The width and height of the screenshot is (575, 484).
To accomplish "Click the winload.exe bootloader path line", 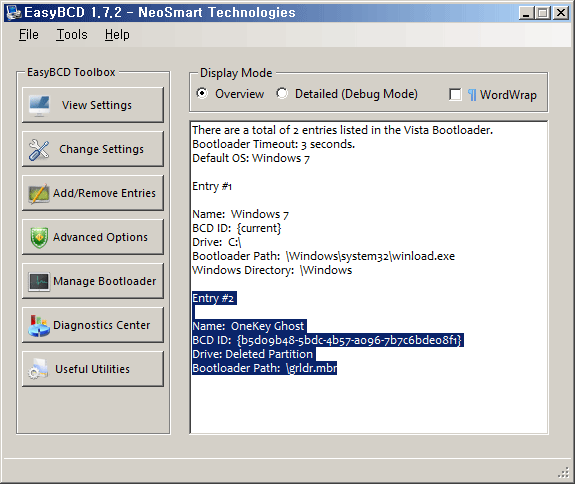I will (x=323, y=256).
